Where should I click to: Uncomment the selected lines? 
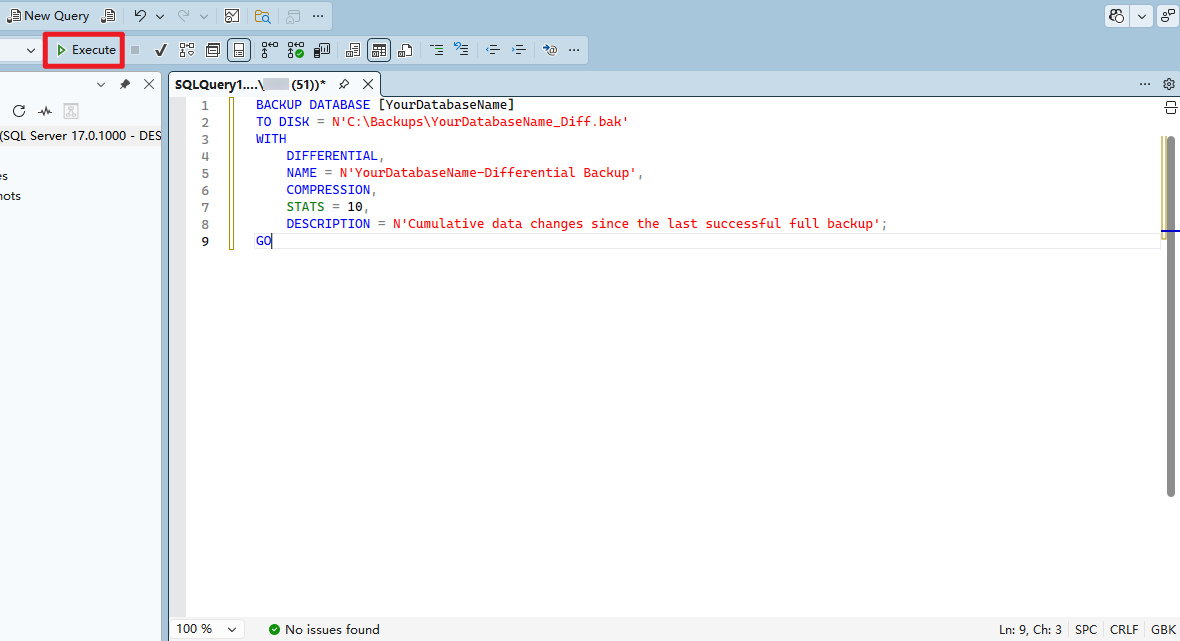[461, 50]
